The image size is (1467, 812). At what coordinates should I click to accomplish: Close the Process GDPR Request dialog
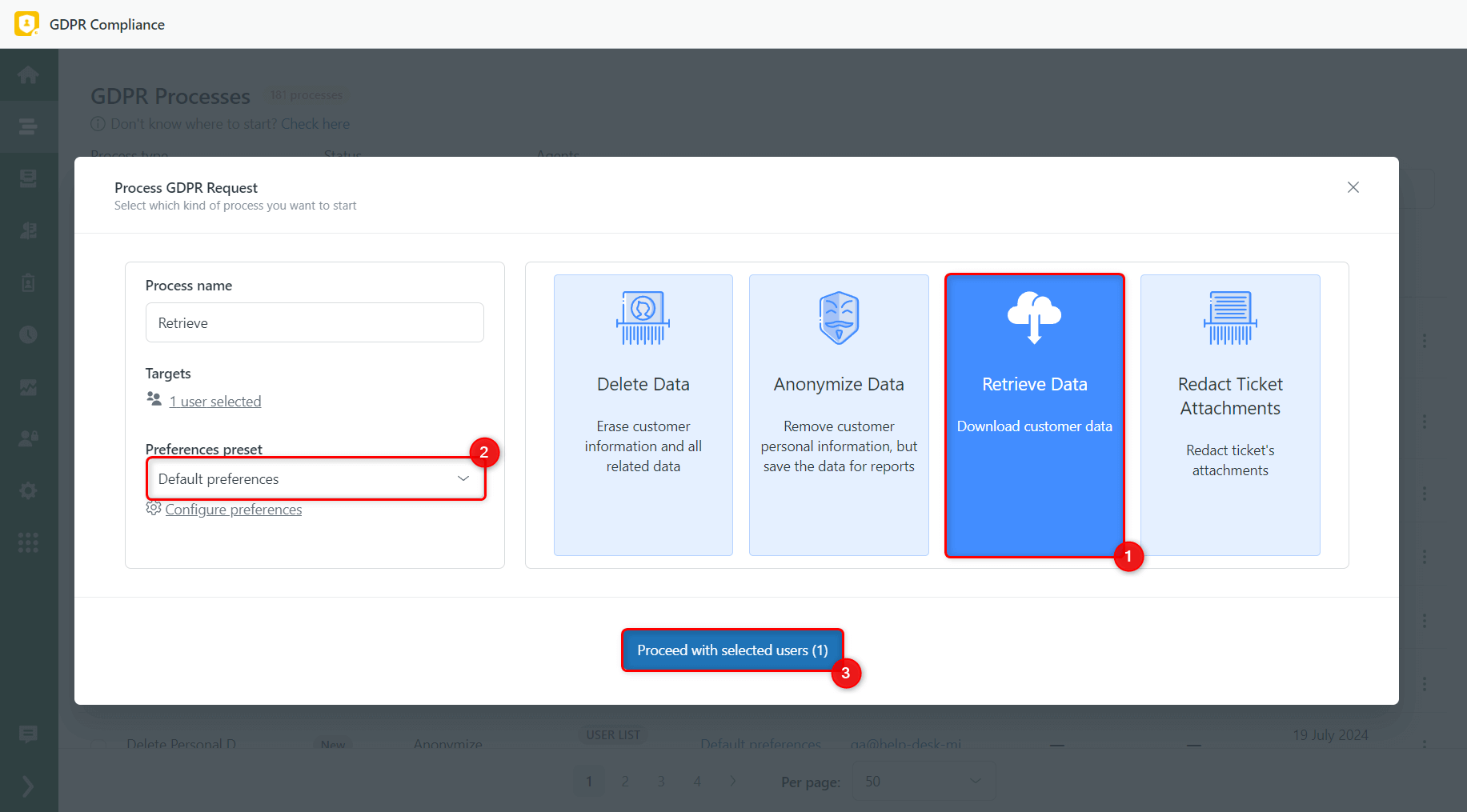click(x=1353, y=187)
